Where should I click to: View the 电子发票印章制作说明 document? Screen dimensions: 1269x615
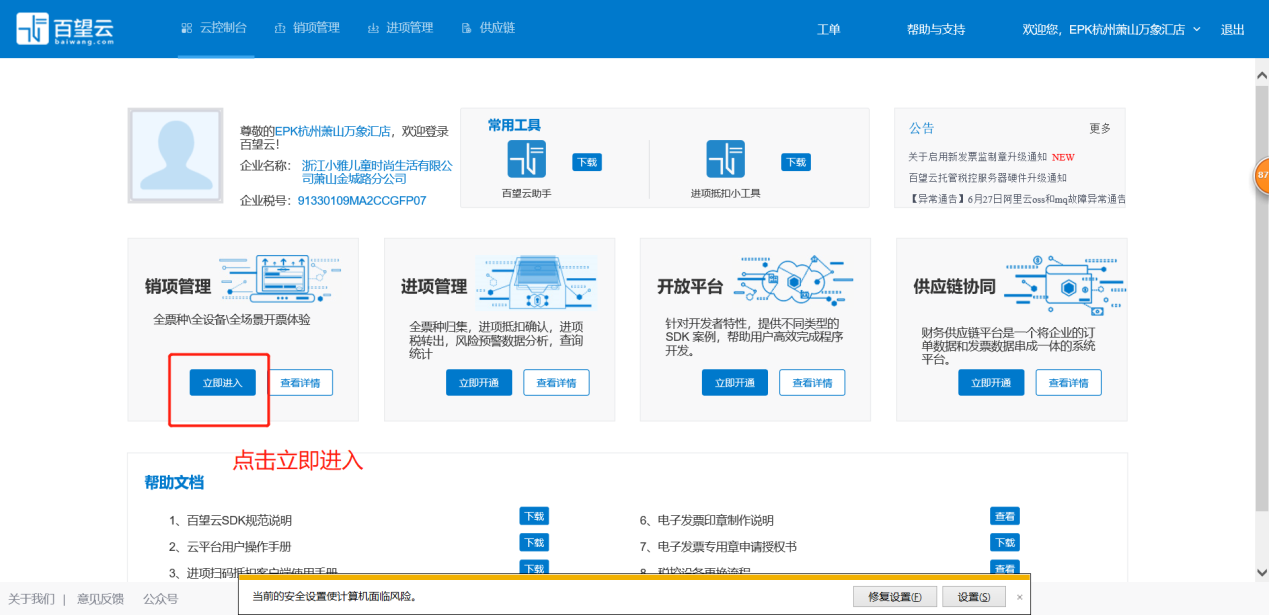1005,516
